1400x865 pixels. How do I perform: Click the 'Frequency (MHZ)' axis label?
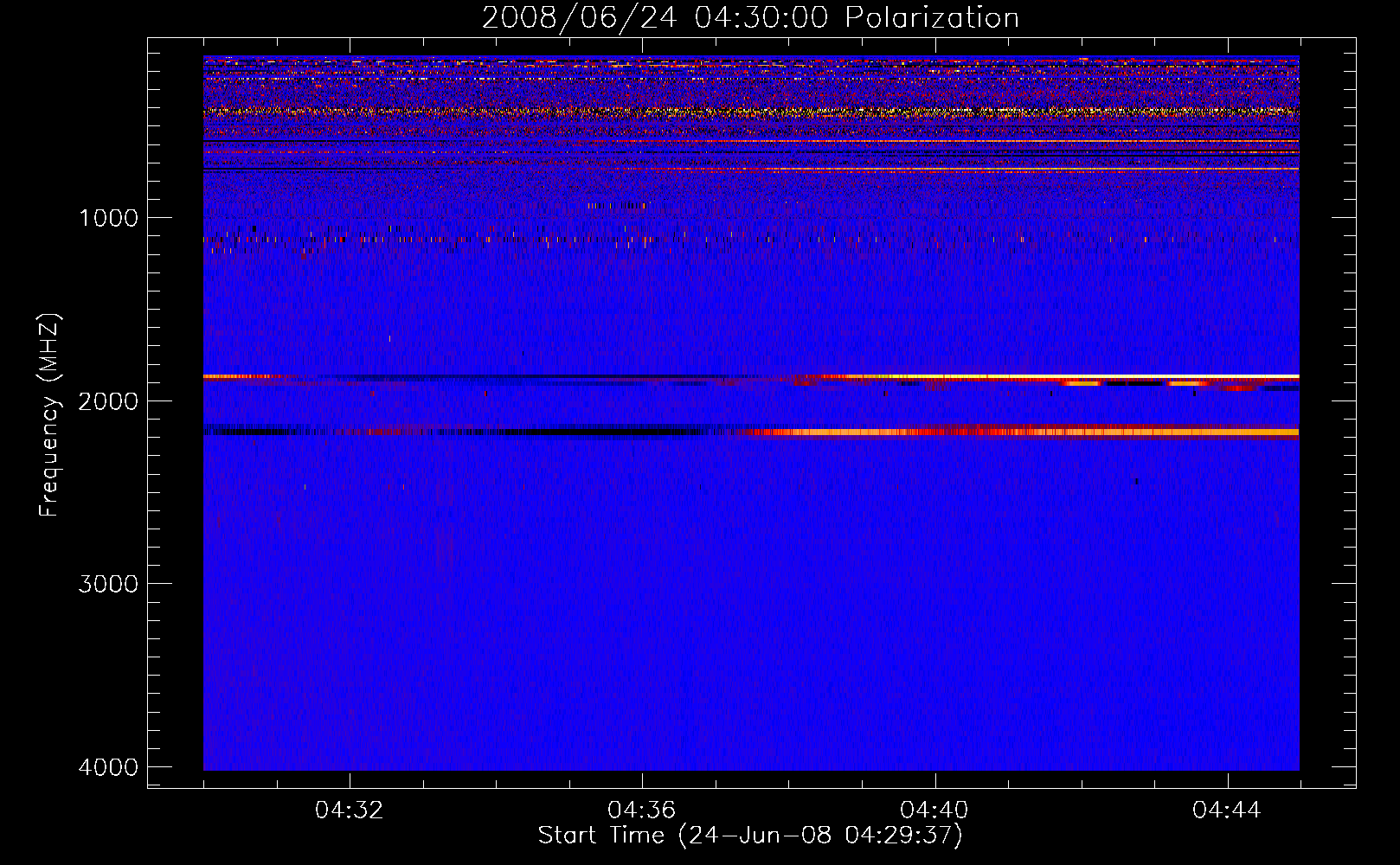click(x=49, y=415)
